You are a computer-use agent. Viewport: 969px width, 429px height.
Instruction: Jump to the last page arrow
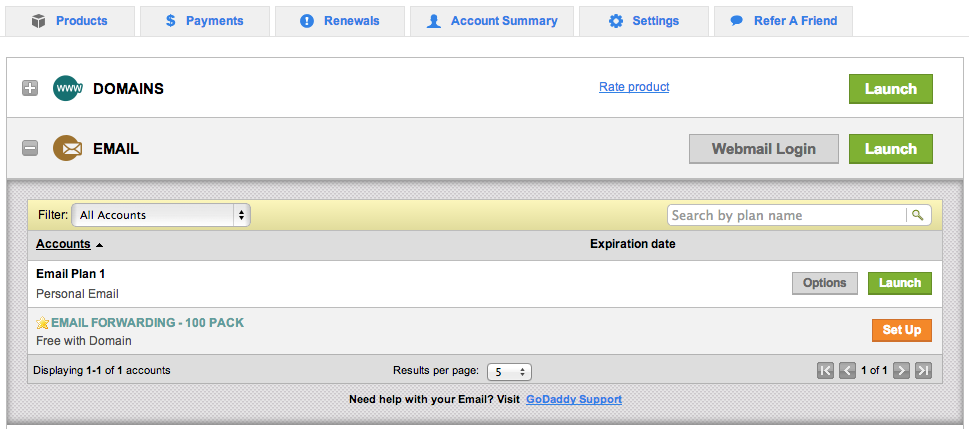[923, 370]
